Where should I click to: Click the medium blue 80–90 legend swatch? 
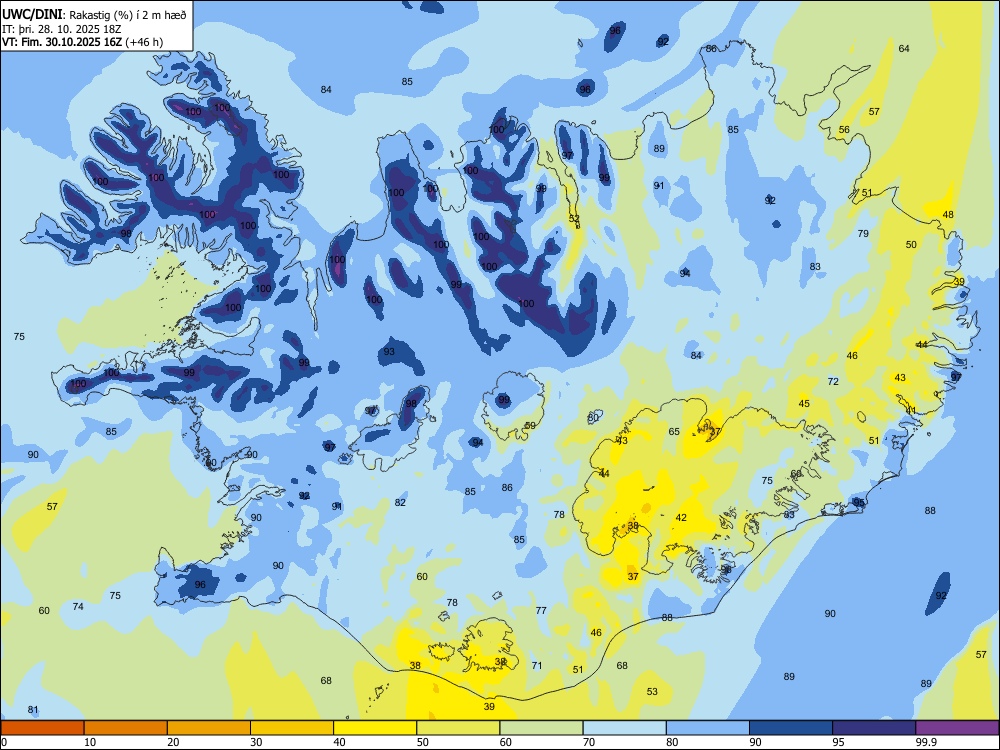(x=708, y=728)
